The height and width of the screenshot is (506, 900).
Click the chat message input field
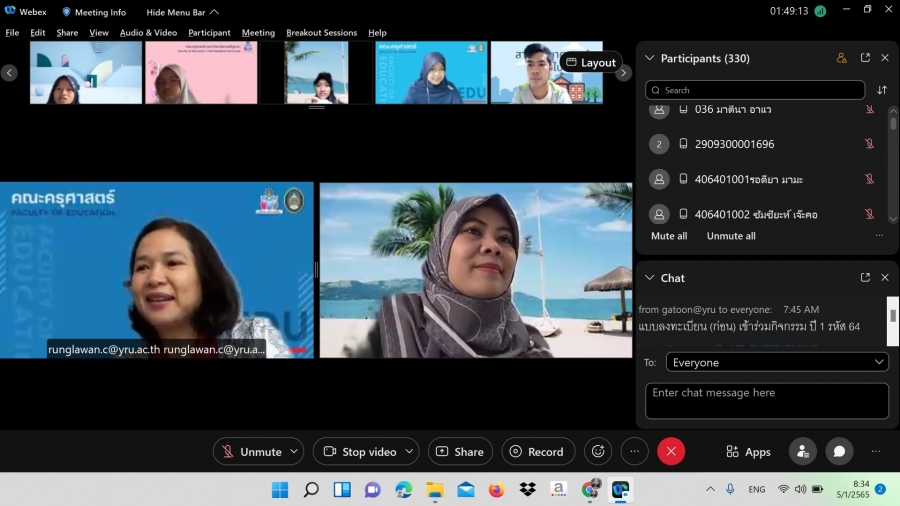[766, 400]
